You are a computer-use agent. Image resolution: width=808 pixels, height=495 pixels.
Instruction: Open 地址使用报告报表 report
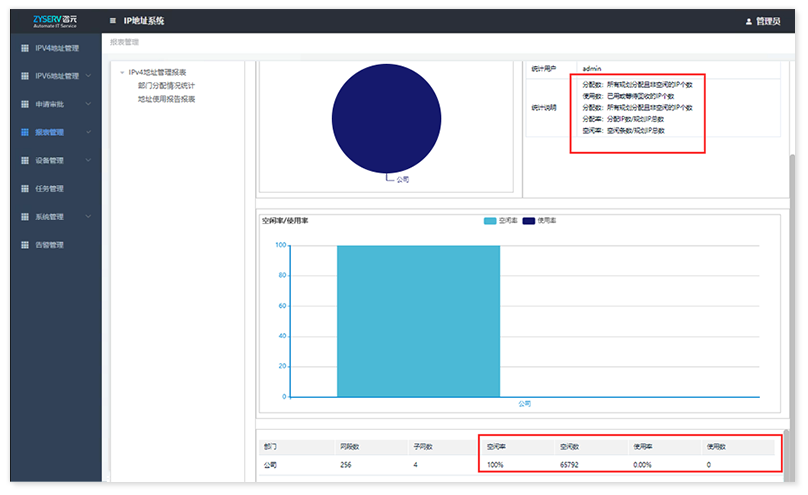pyautogui.click(x=166, y=99)
